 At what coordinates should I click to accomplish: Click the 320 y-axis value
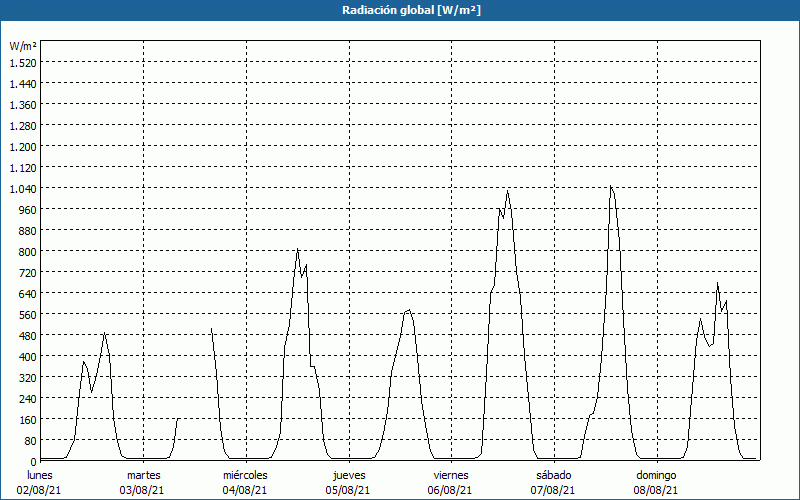[28, 378]
